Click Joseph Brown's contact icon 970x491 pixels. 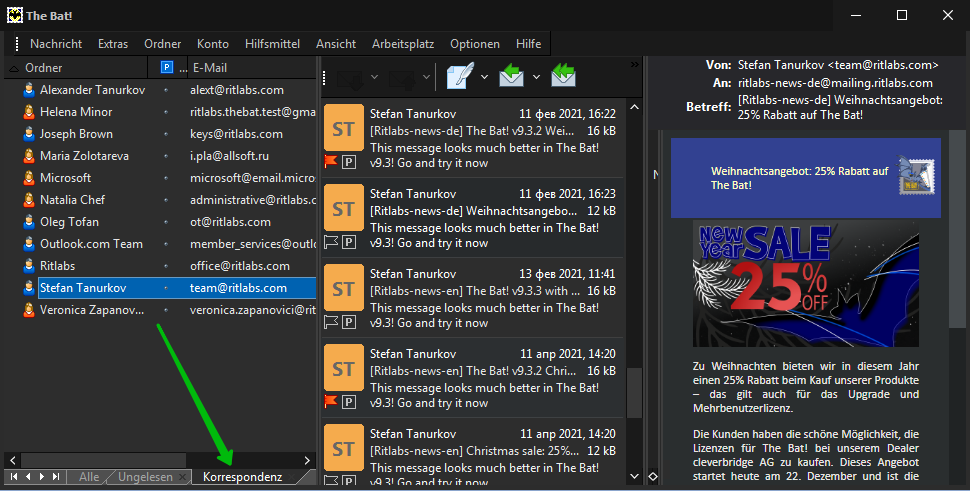(x=28, y=134)
